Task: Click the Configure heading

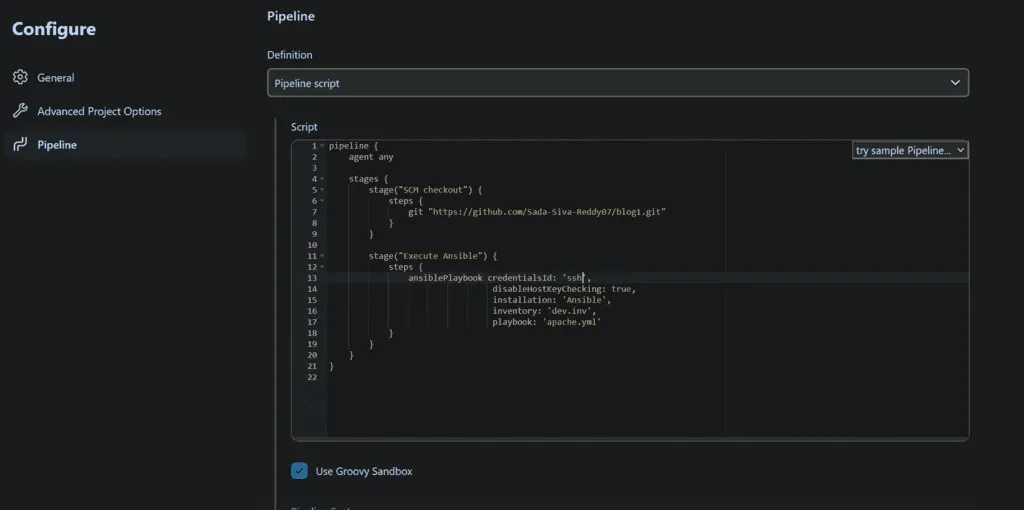Action: point(54,29)
